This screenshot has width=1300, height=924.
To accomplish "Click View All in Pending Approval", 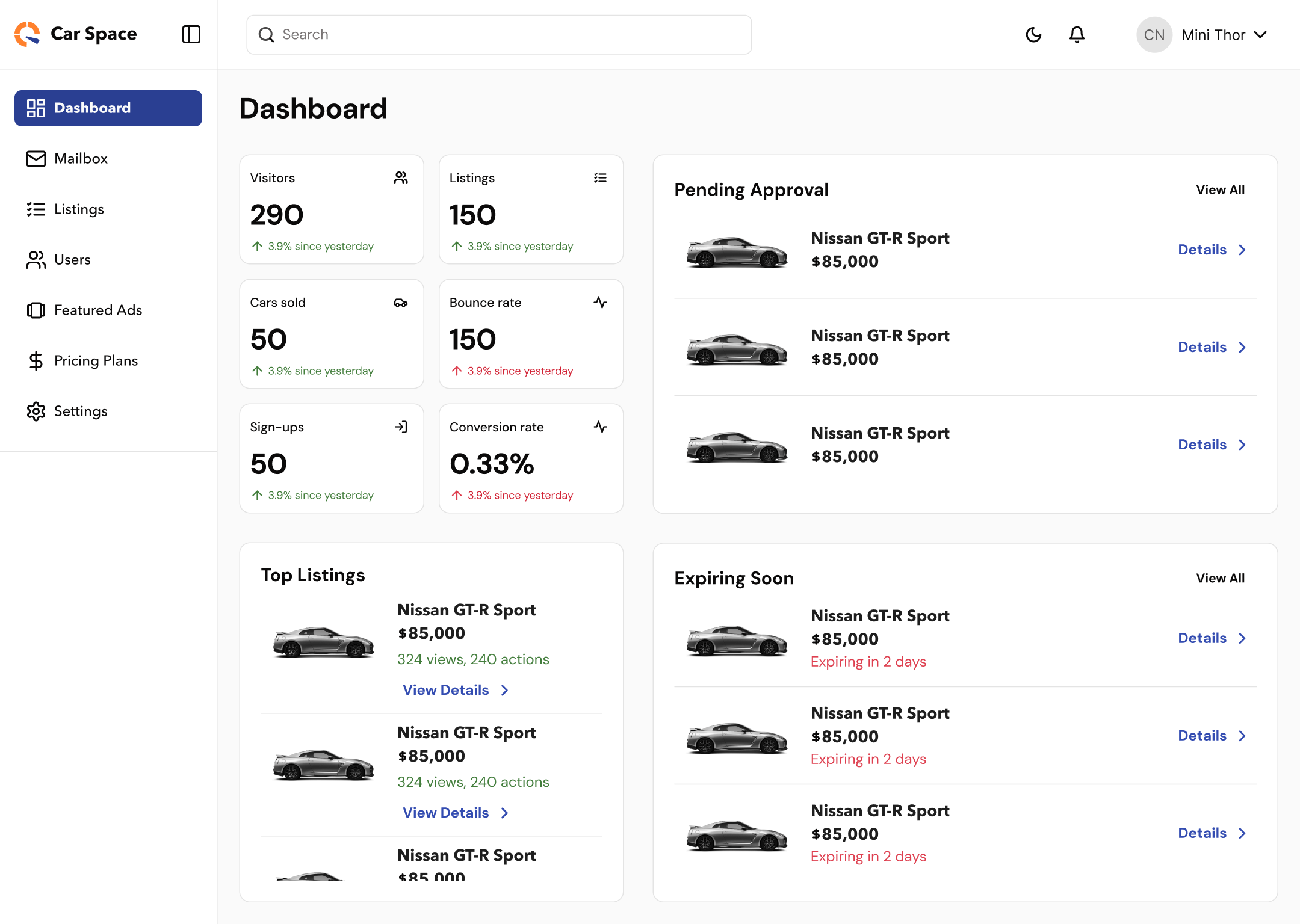I will 1220,190.
